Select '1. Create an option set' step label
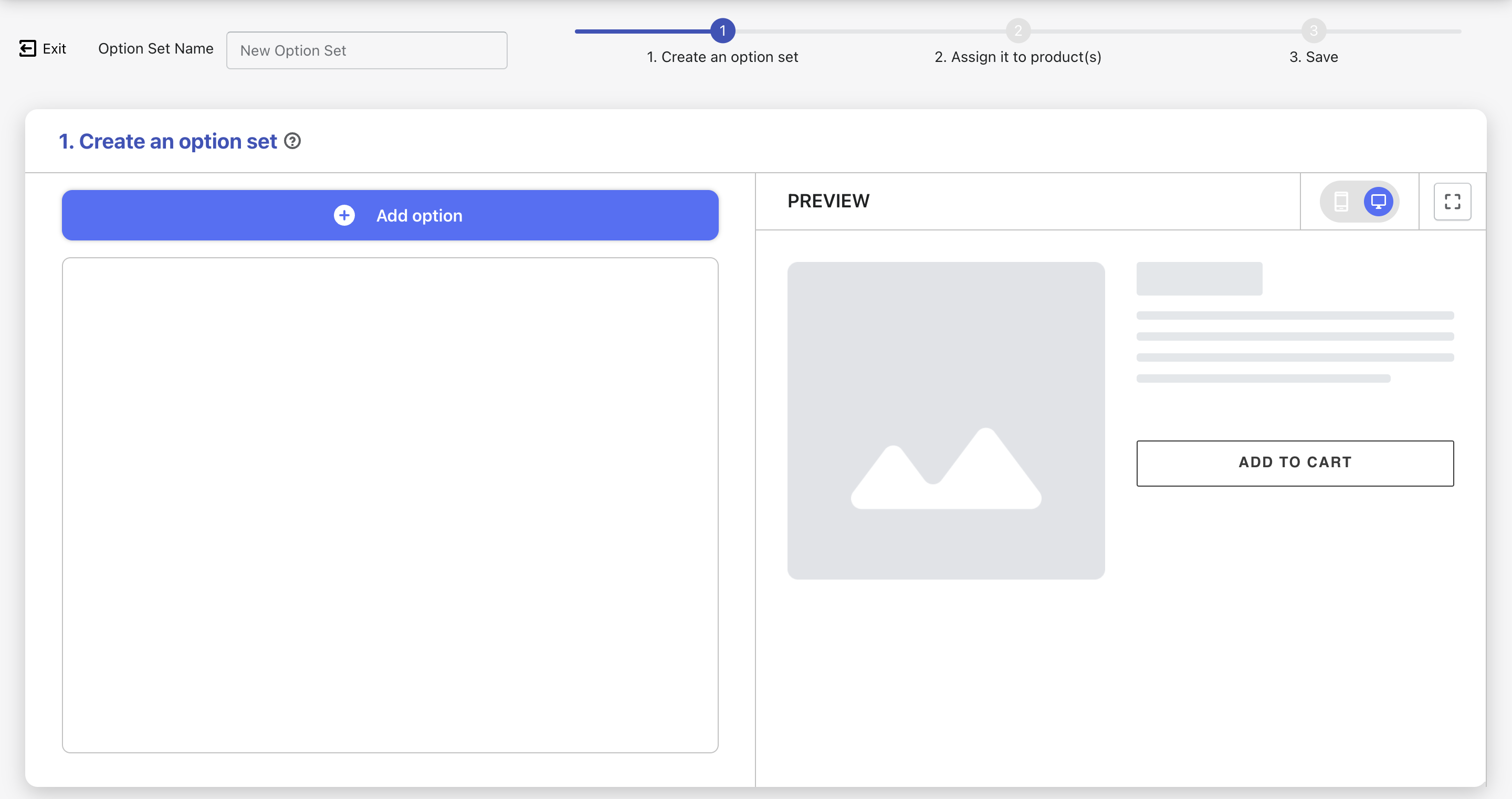The image size is (1512, 799). click(x=722, y=57)
